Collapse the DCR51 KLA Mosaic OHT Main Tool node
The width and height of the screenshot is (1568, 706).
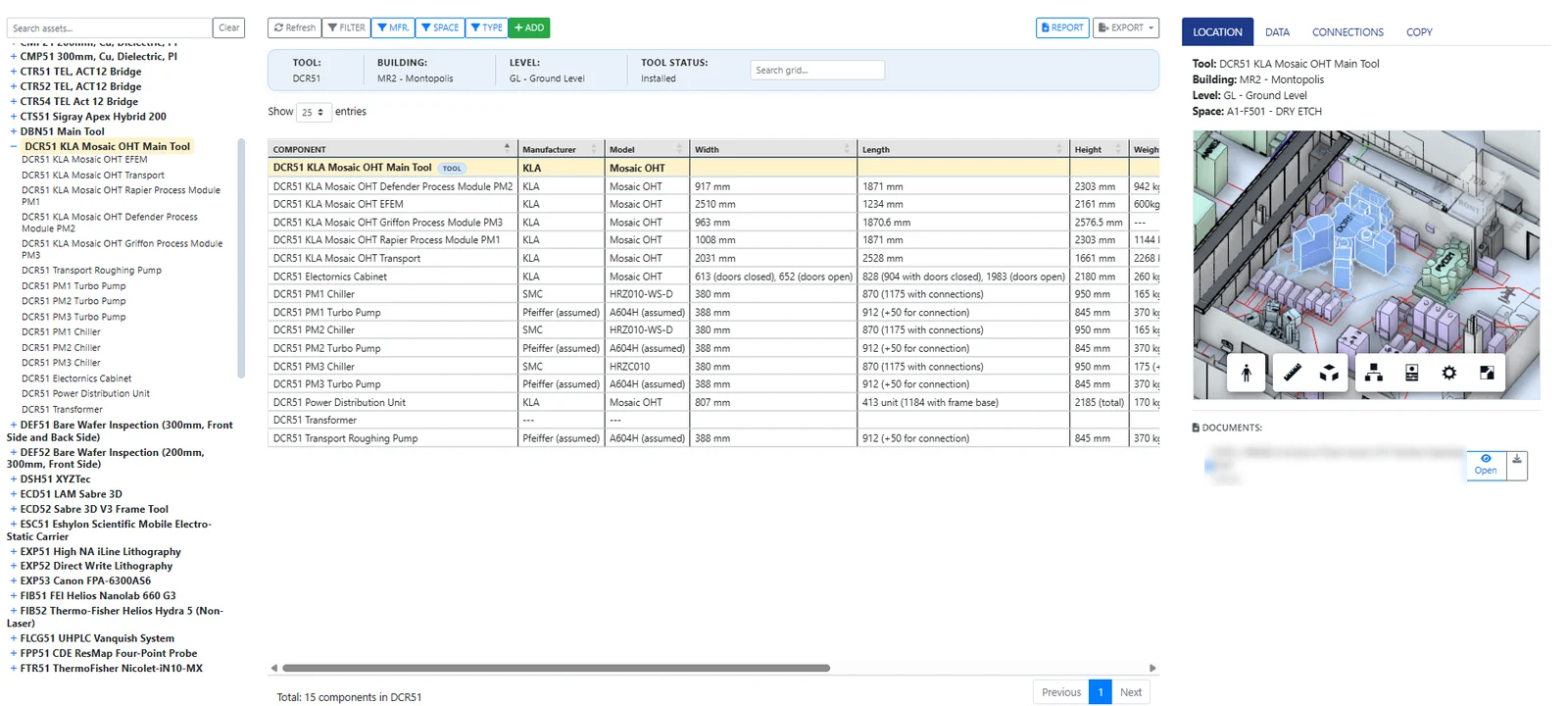click(x=14, y=146)
